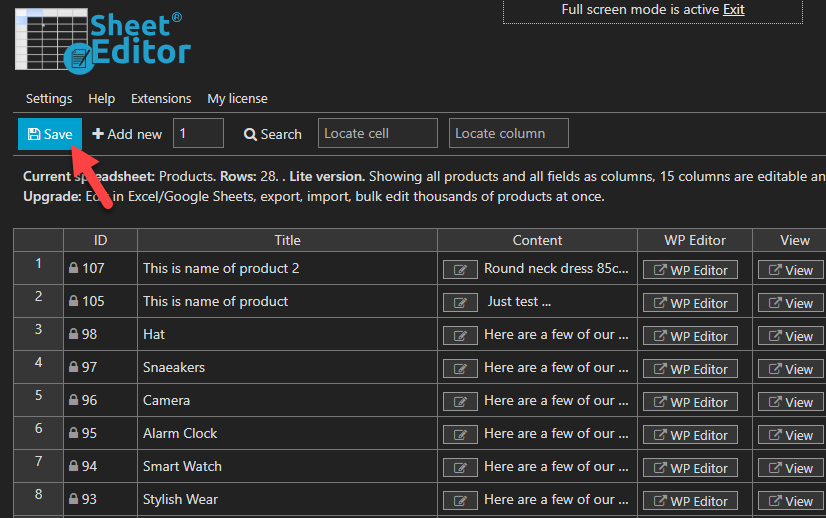This screenshot has height=518, width=826.
Task: Open the My license menu
Action: [x=238, y=99]
